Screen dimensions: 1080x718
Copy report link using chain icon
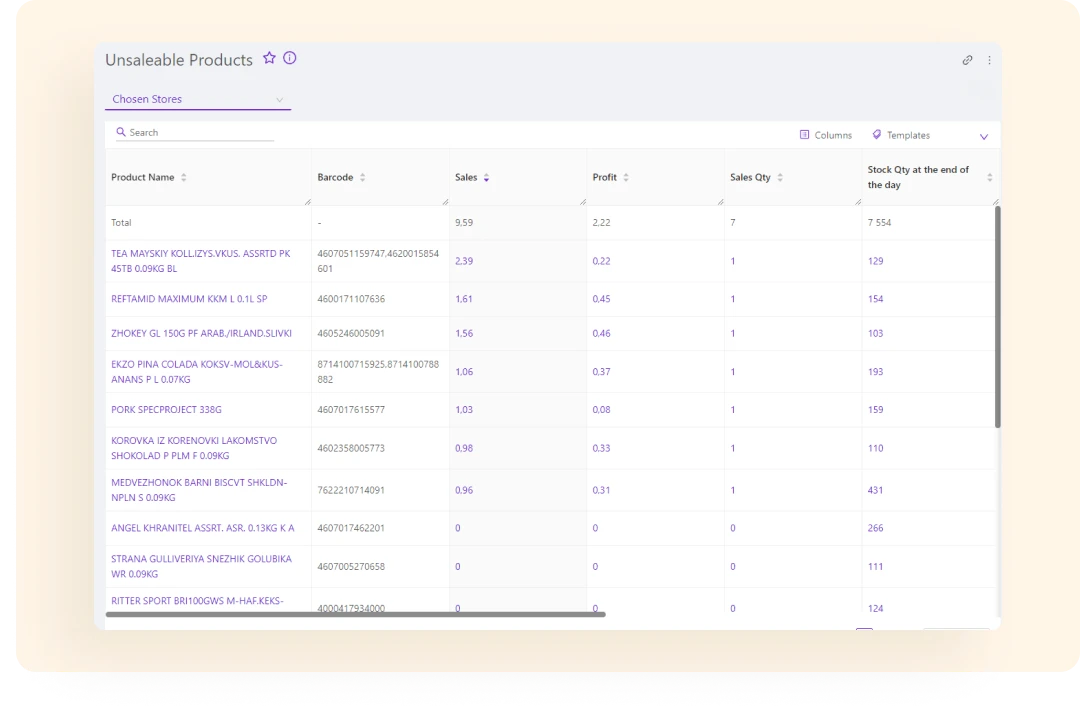967,60
